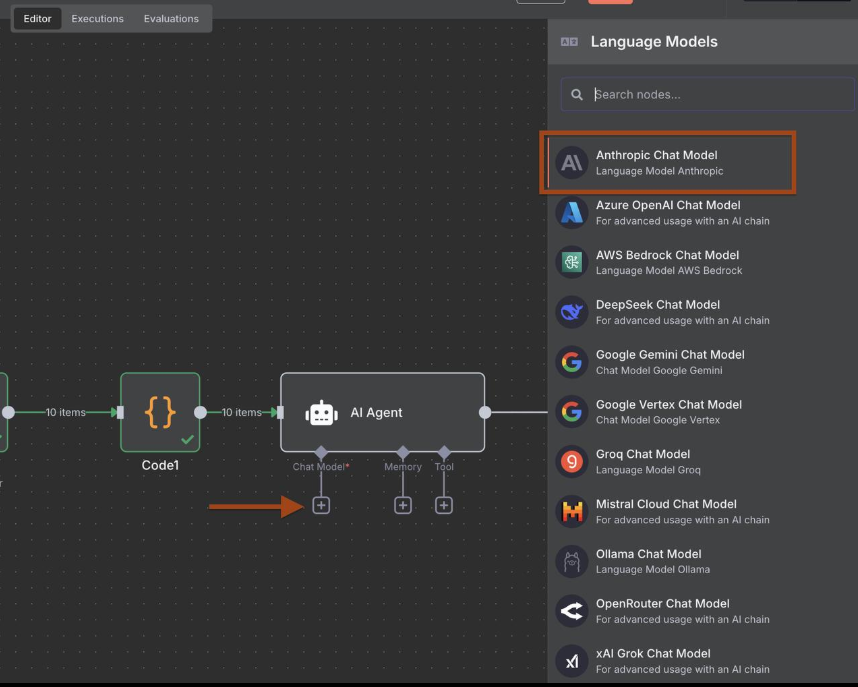Image resolution: width=858 pixels, height=687 pixels.
Task: Click the Language Models panel header icon
Action: point(569,42)
